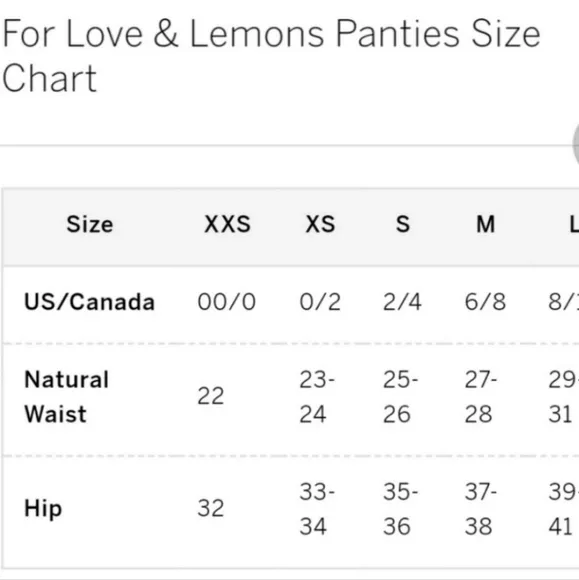Click the Panties Size Chart heading

click(271, 55)
